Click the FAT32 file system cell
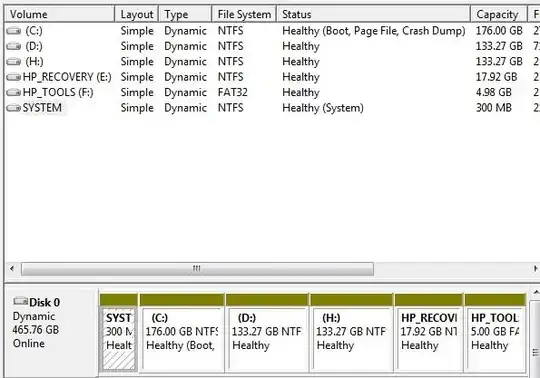 232,92
